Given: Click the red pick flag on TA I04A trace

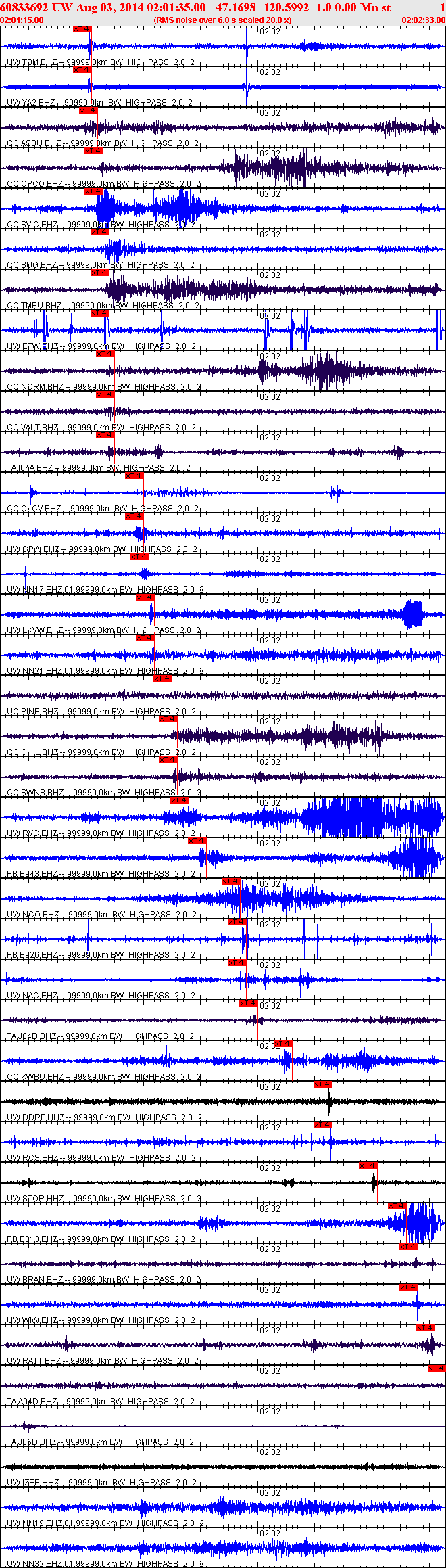Looking at the screenshot, I should pyautogui.click(x=105, y=435).
